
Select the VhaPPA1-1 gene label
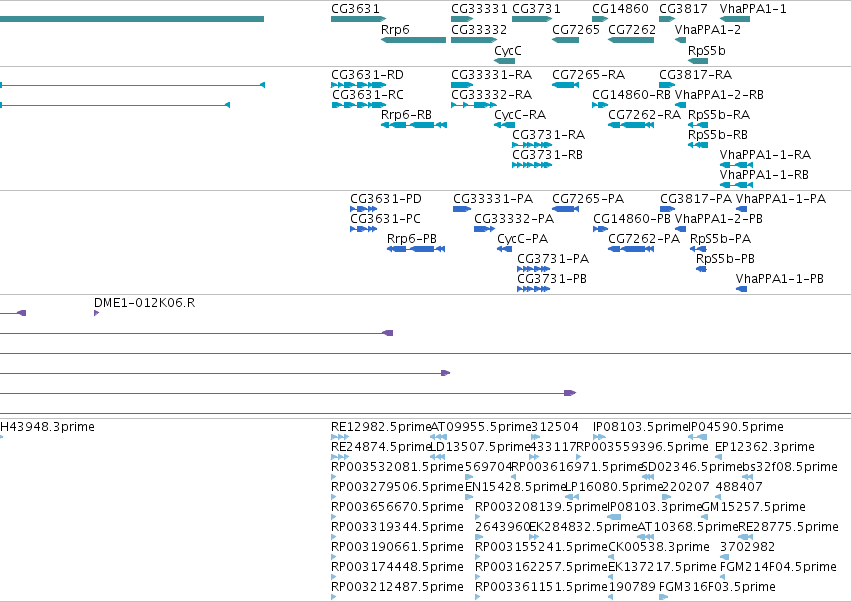tap(753, 9)
